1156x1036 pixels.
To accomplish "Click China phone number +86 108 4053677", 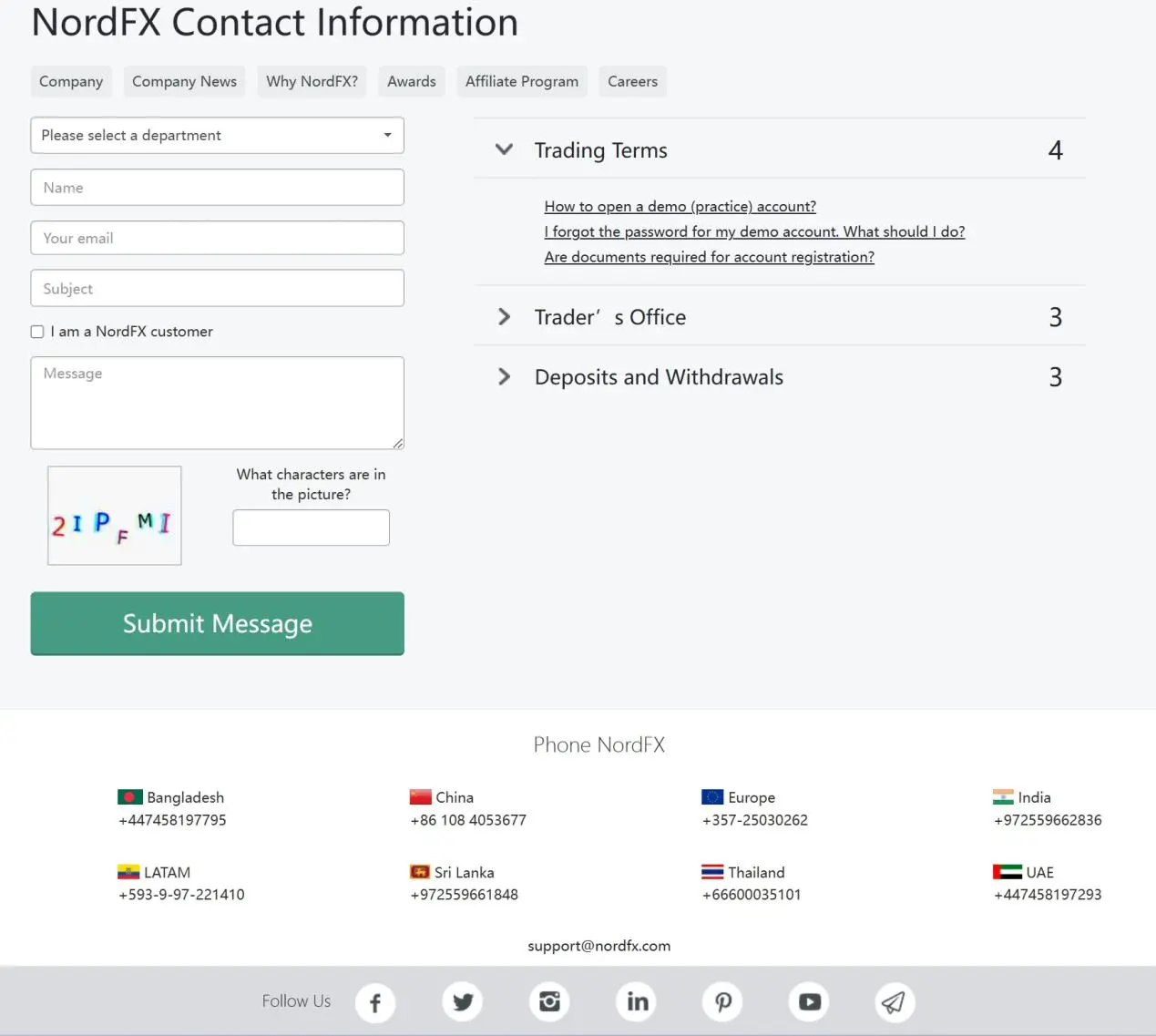I will pos(468,820).
